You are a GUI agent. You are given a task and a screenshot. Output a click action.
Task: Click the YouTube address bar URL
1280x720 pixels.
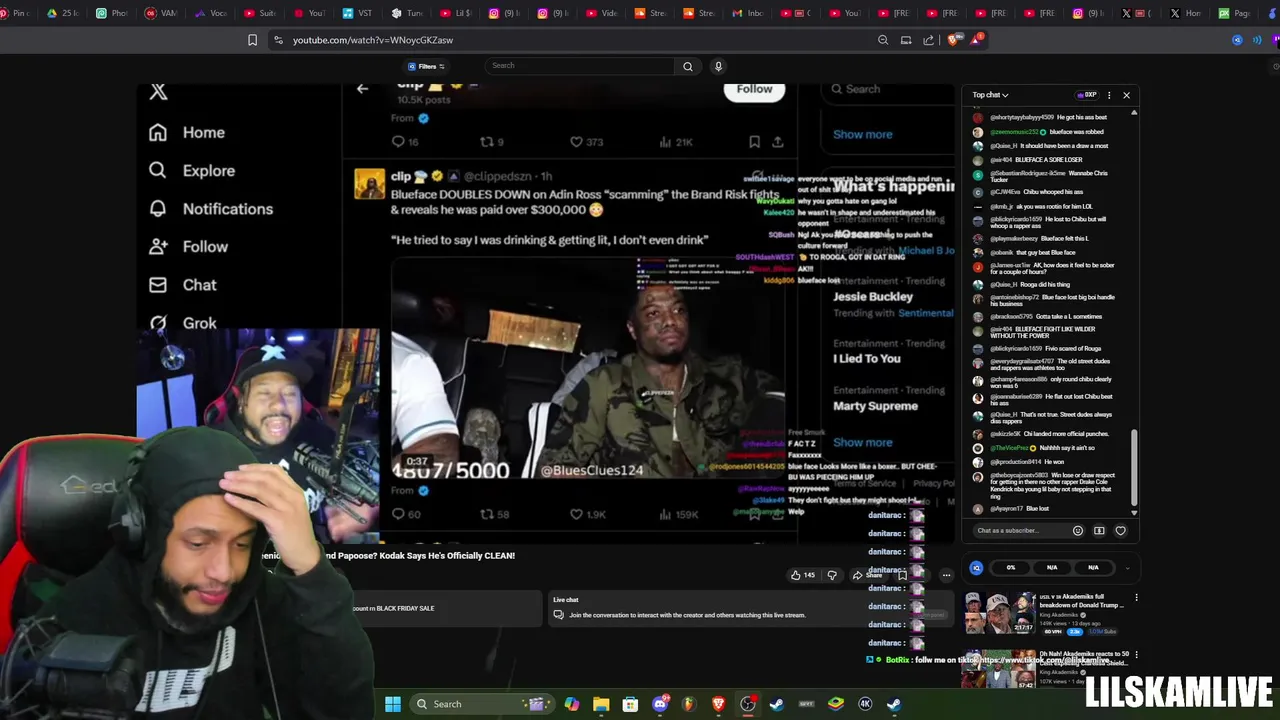(373, 40)
